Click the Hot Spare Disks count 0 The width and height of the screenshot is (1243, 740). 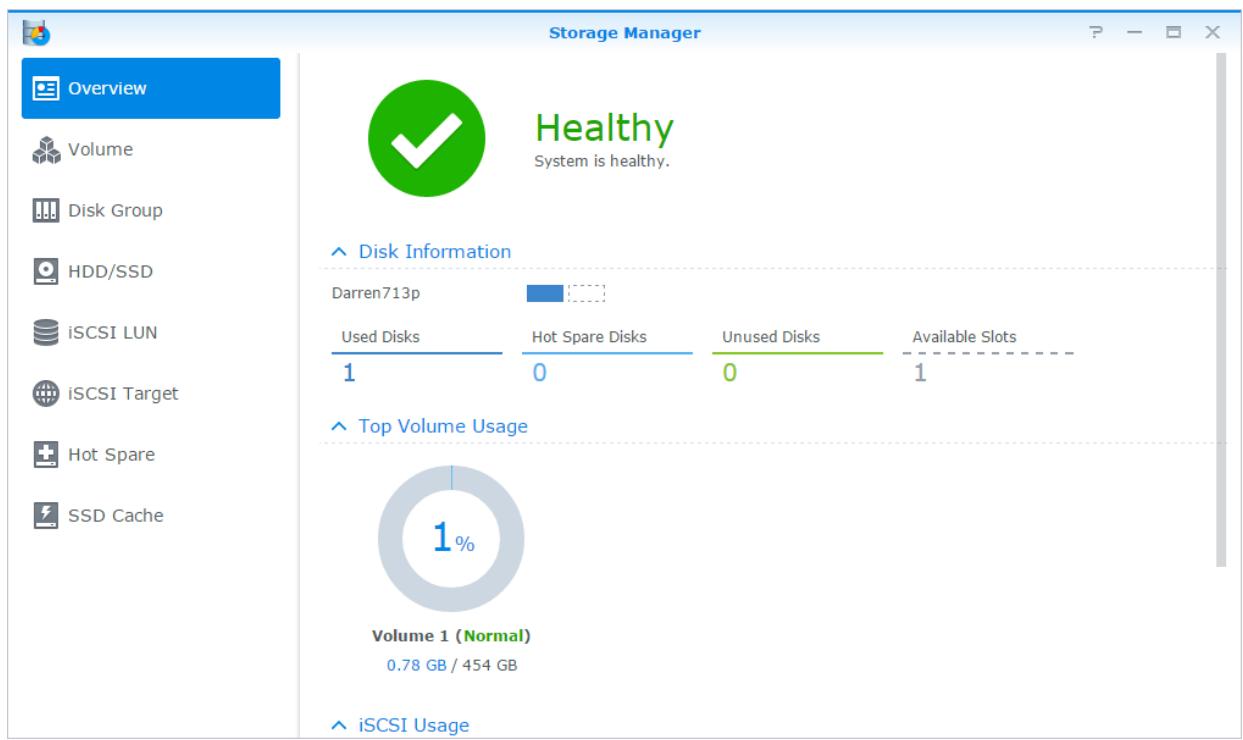(x=539, y=374)
